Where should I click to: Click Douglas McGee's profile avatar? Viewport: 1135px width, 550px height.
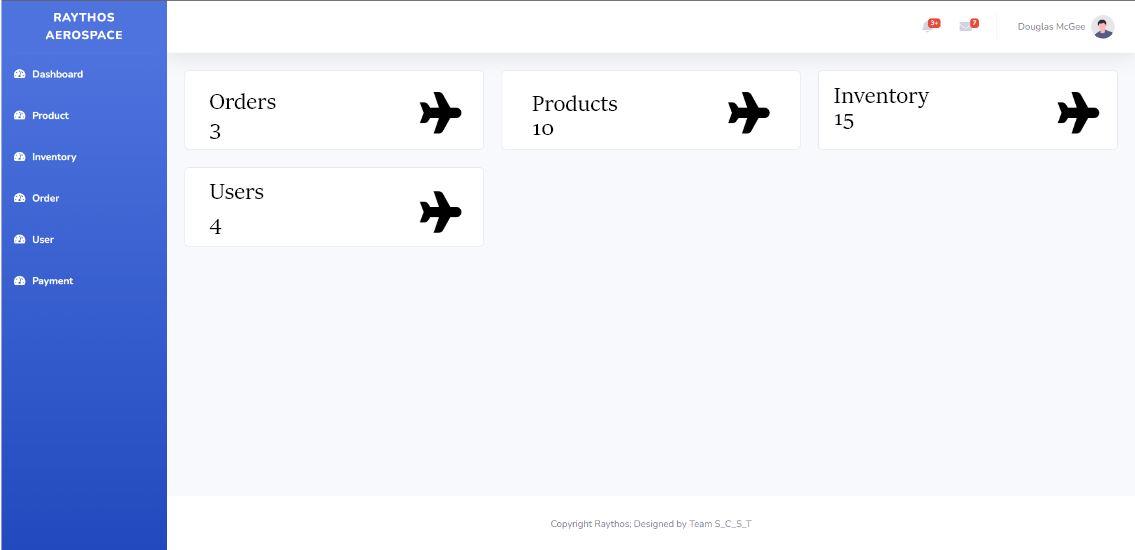coord(1102,27)
